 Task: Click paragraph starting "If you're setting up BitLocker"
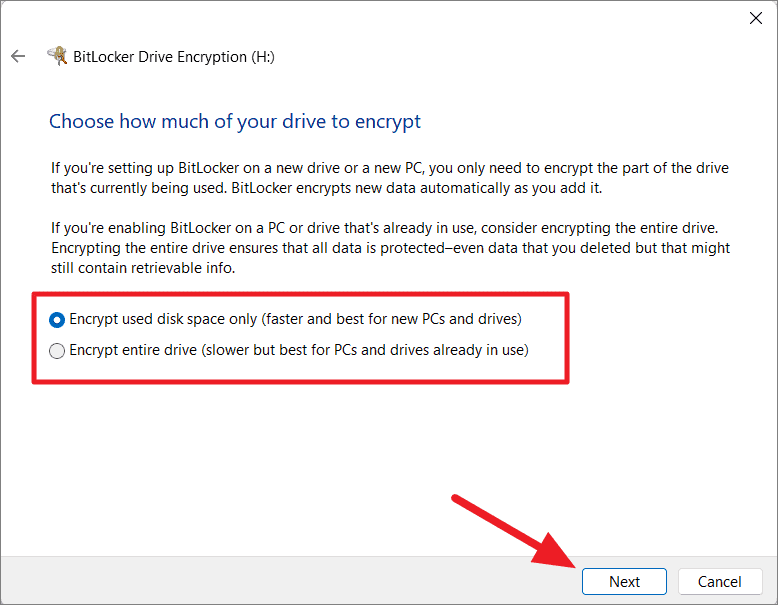pos(389,178)
